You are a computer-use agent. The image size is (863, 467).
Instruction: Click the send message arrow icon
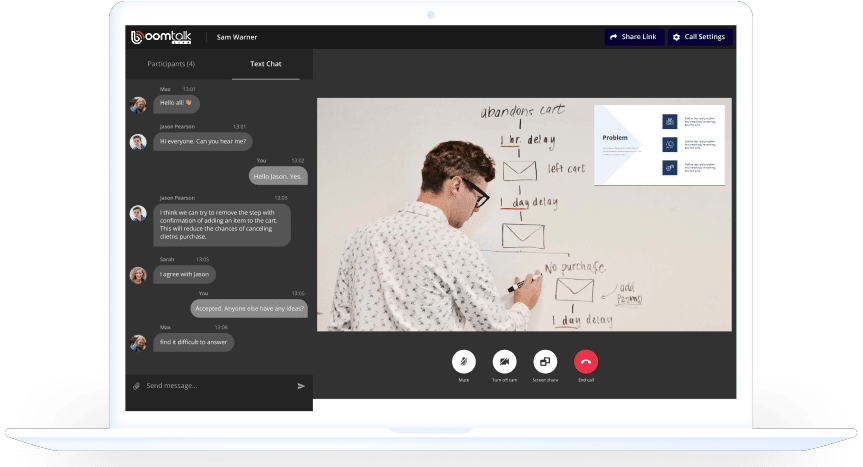coord(301,385)
